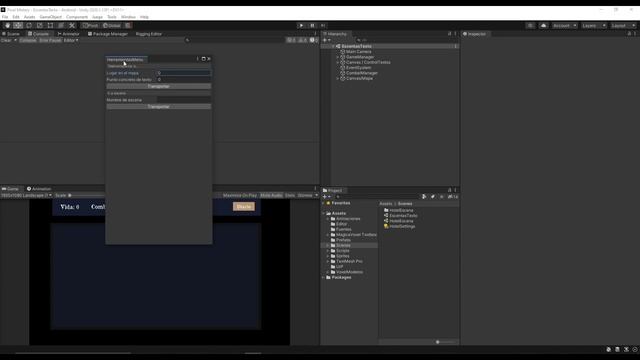Click the Lugar en el mapa field
The width and height of the screenshot is (640, 360).
[184, 73]
